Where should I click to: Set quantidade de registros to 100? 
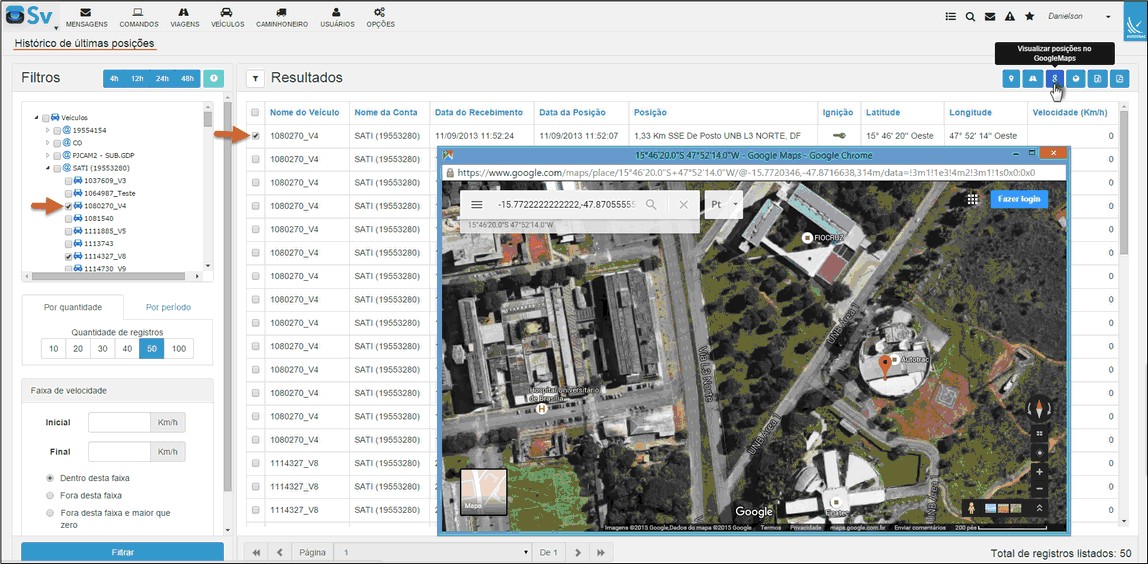click(179, 349)
